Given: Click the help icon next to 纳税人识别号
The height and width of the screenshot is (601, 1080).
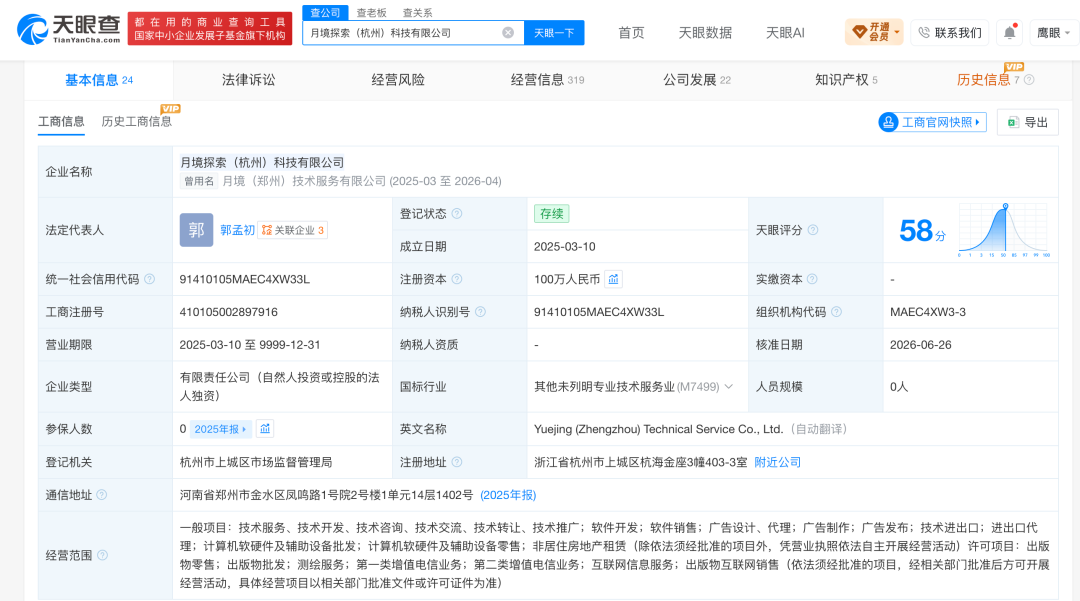Looking at the screenshot, I should point(480,312).
